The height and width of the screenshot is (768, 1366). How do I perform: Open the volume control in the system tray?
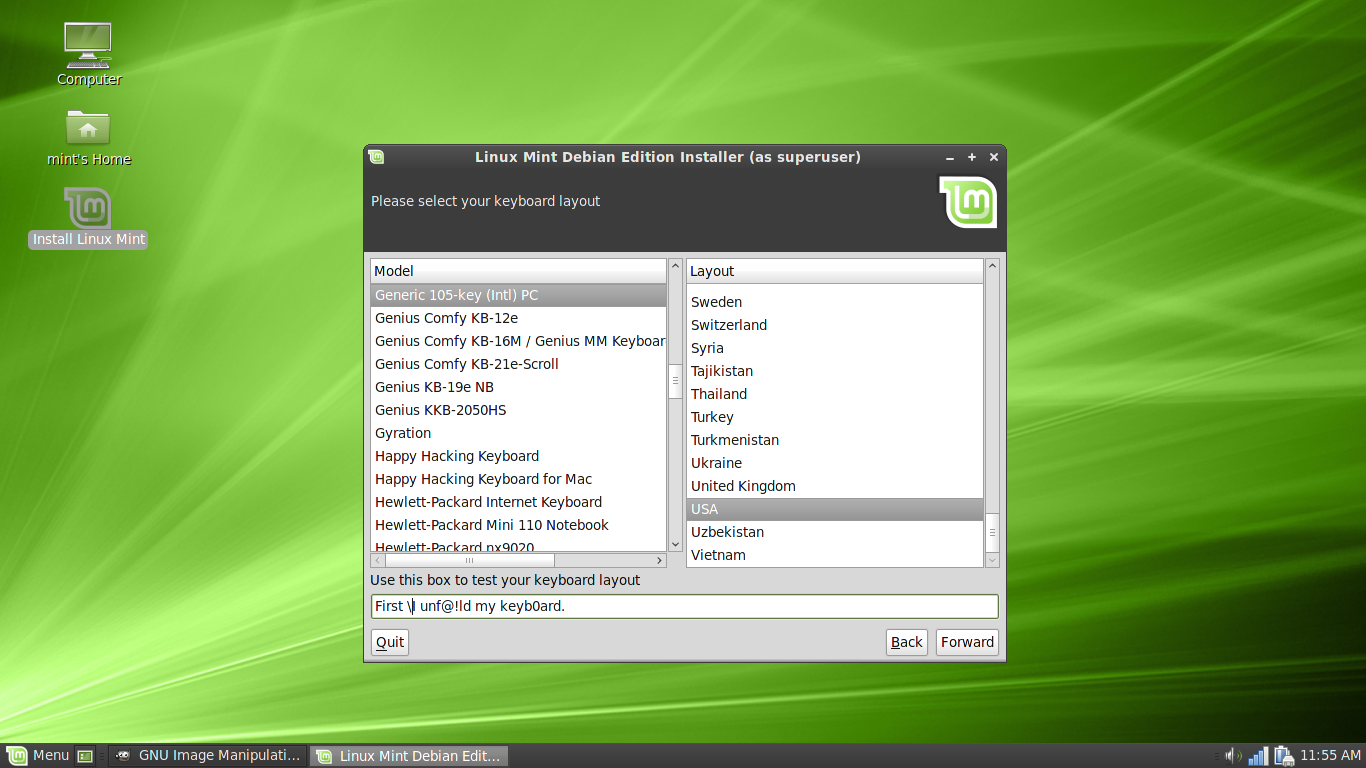[1234, 756]
